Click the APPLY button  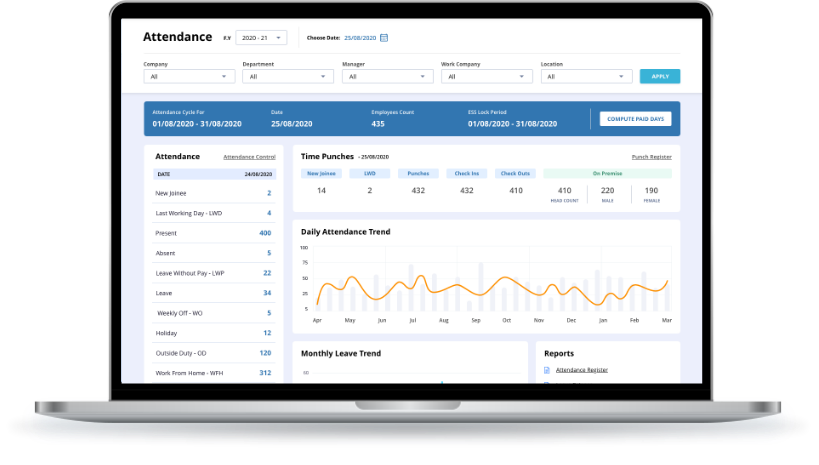pyautogui.click(x=660, y=76)
